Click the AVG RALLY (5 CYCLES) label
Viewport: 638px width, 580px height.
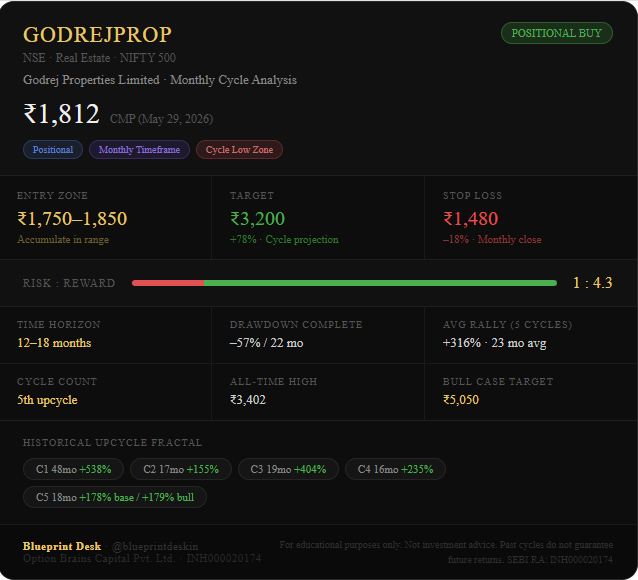pyautogui.click(x=507, y=325)
